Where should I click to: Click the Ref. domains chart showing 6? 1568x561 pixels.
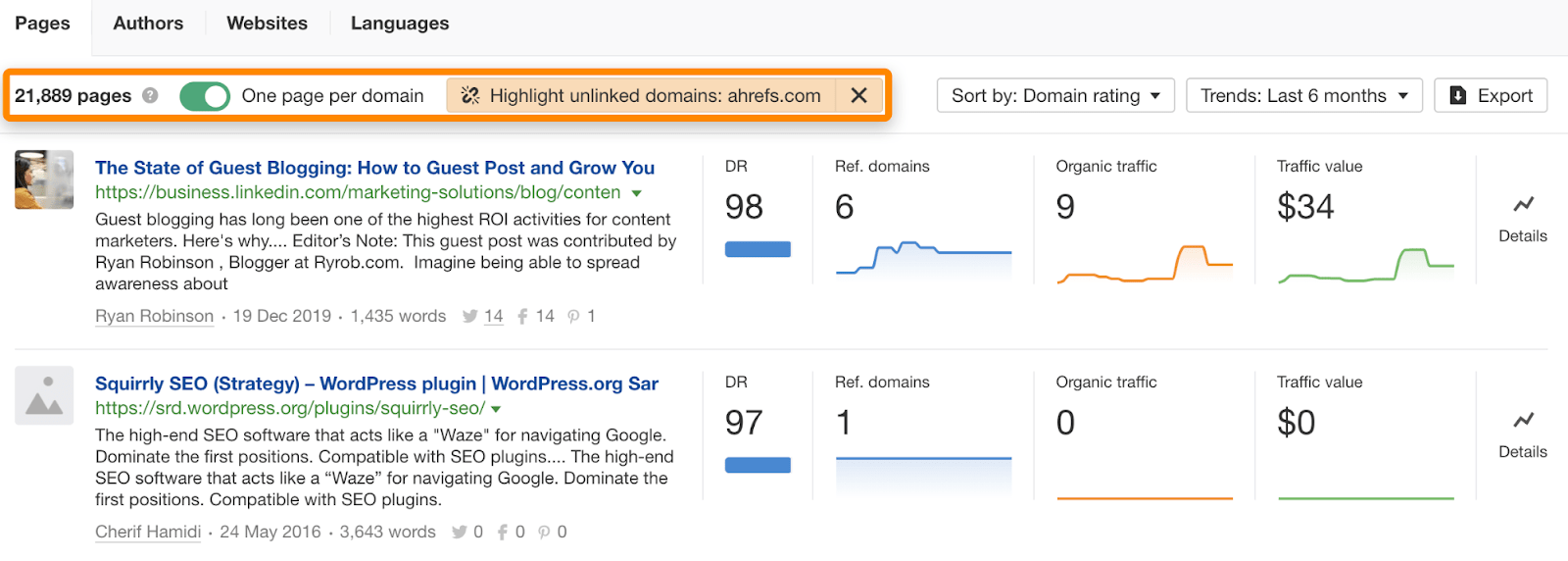(x=923, y=260)
